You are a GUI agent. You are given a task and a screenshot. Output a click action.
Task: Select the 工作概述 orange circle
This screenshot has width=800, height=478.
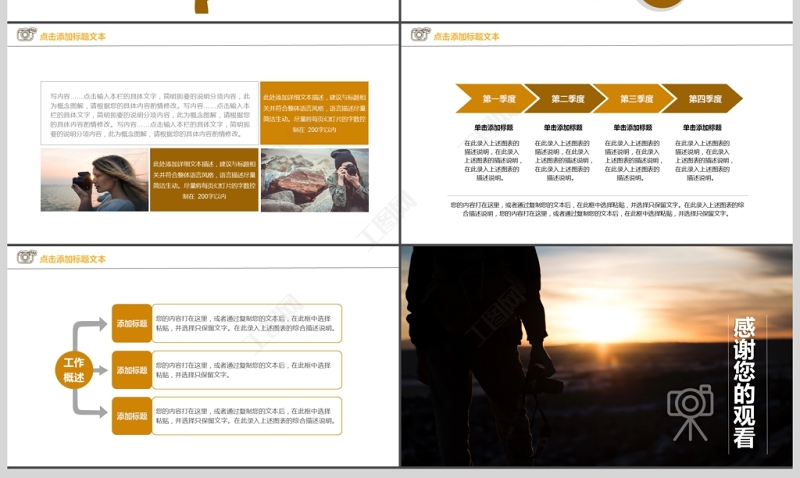tap(74, 370)
